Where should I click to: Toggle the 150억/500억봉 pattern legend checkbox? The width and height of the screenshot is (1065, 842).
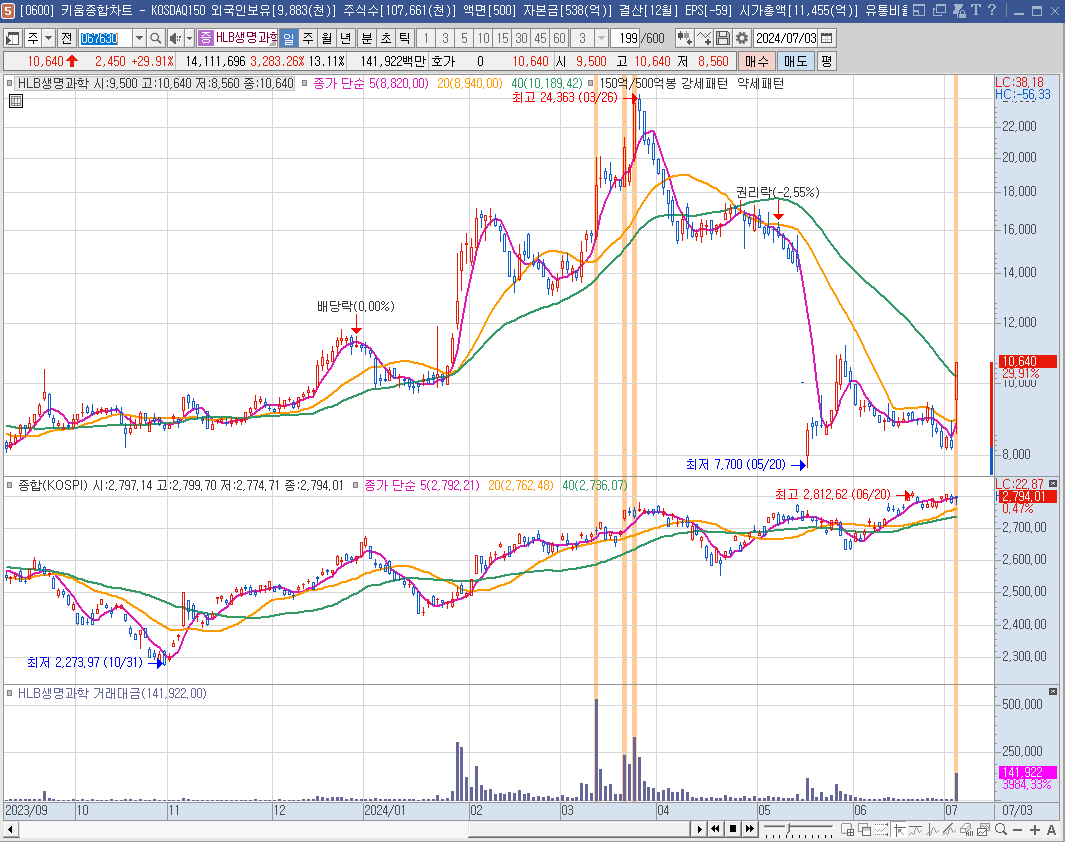[x=590, y=84]
